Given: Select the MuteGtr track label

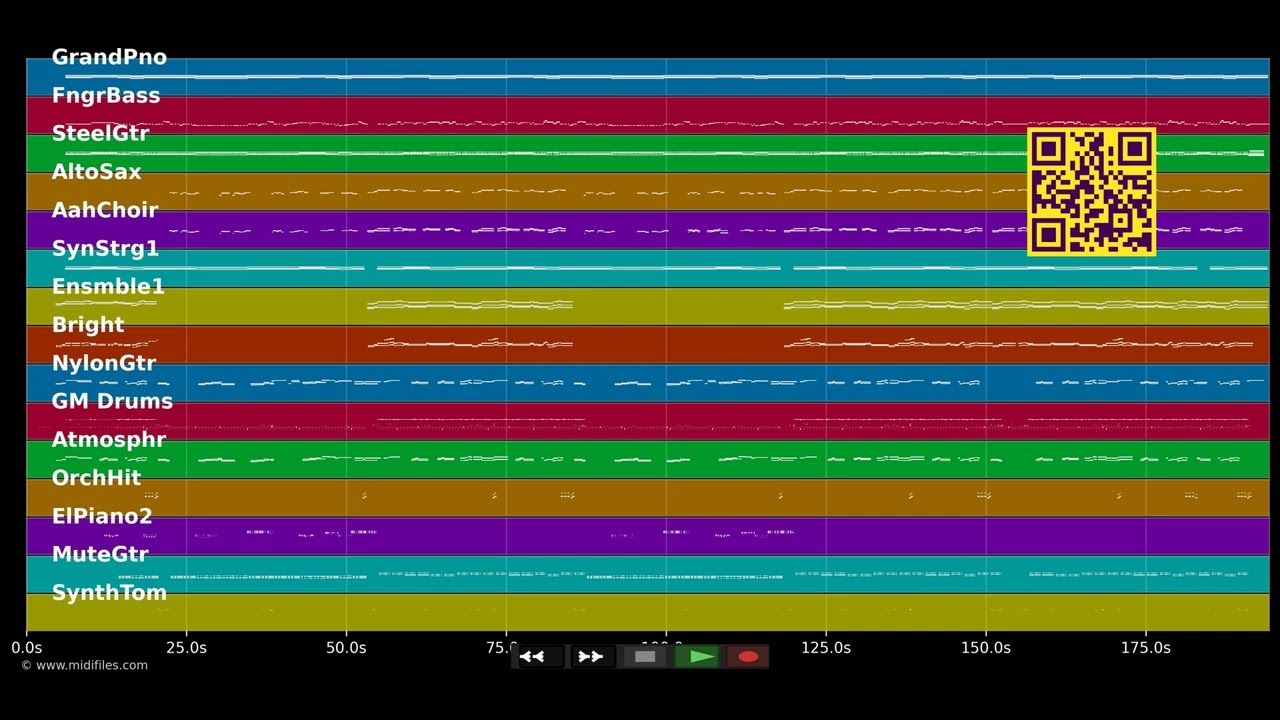Looking at the screenshot, I should coord(100,555).
